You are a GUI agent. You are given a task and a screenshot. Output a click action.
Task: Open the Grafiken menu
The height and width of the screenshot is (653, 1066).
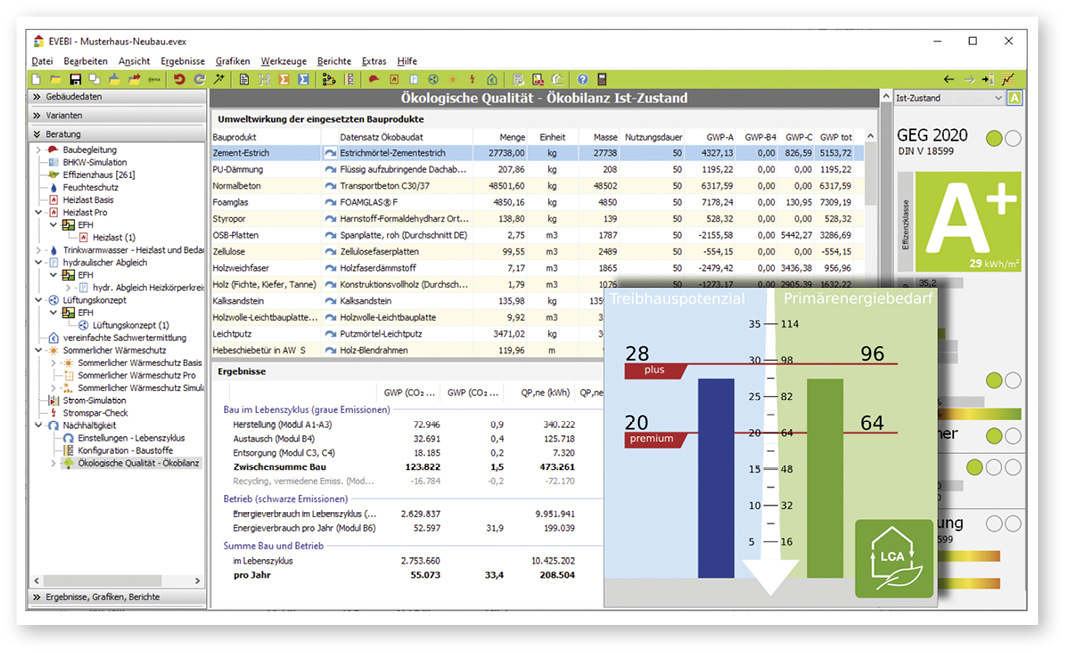pyautogui.click(x=232, y=60)
